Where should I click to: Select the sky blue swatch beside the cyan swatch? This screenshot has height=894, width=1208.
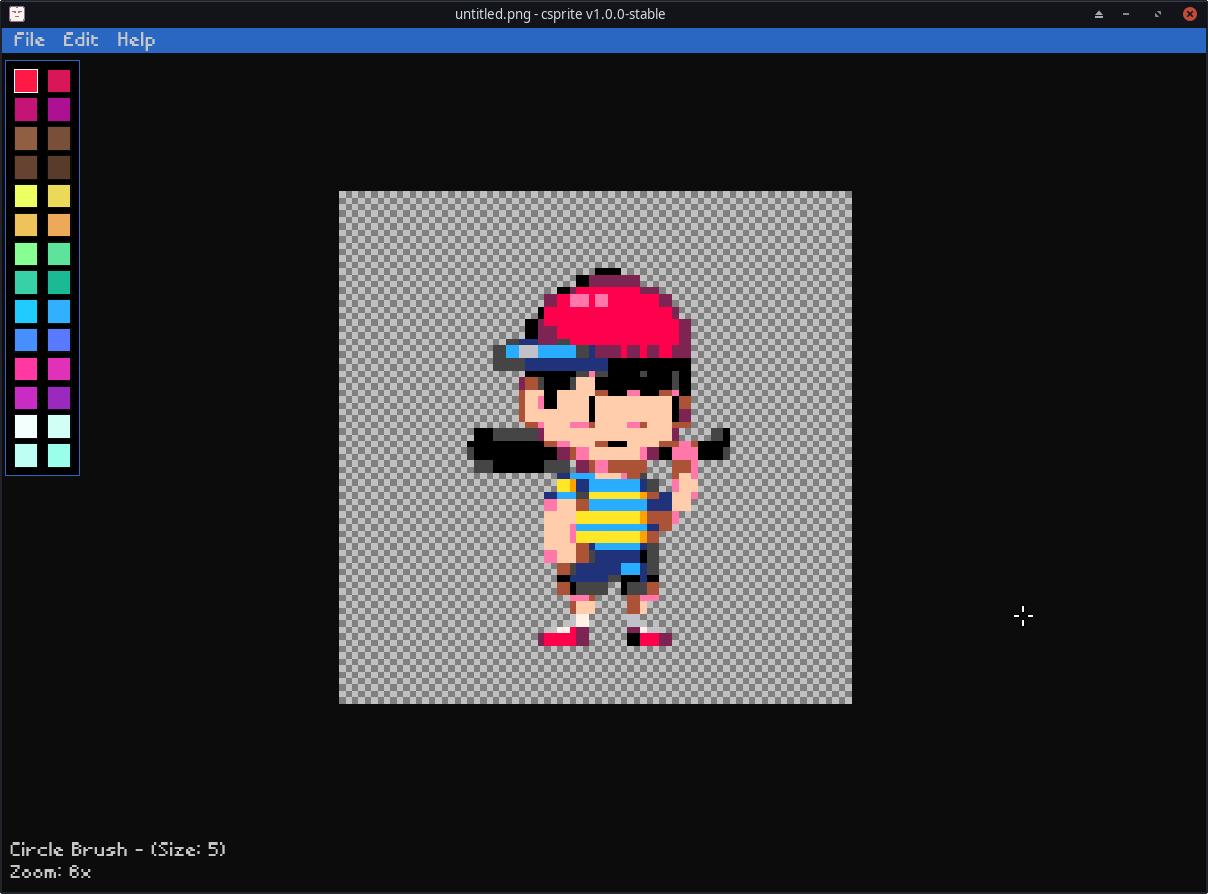click(59, 311)
